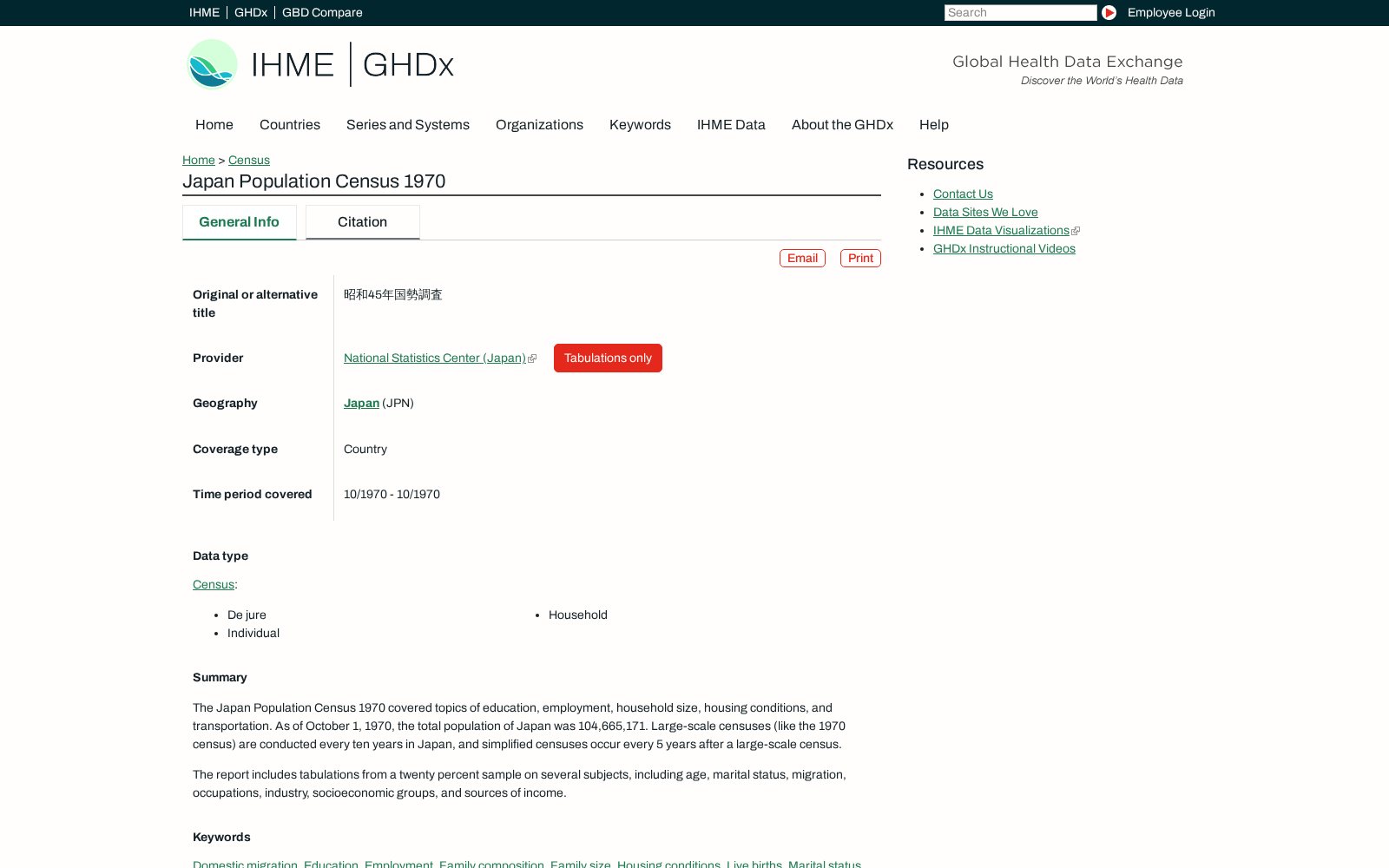Open Contact Us in Resources
This screenshot has height=868, width=1389.
(963, 194)
